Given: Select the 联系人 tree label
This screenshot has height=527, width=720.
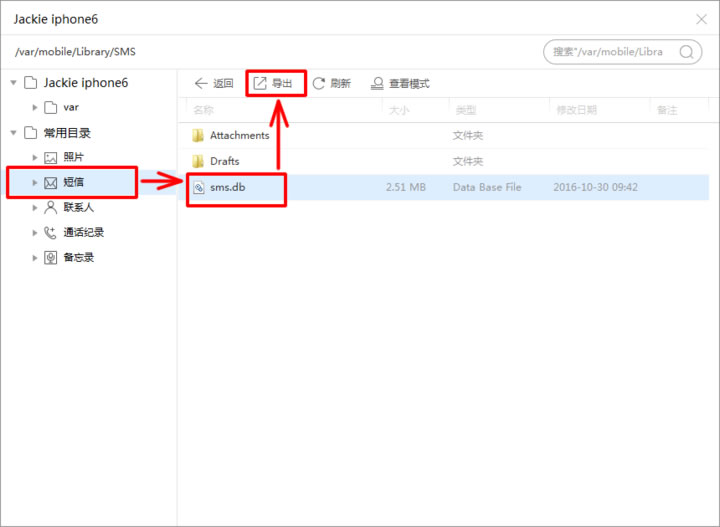Looking at the screenshot, I should tap(79, 207).
